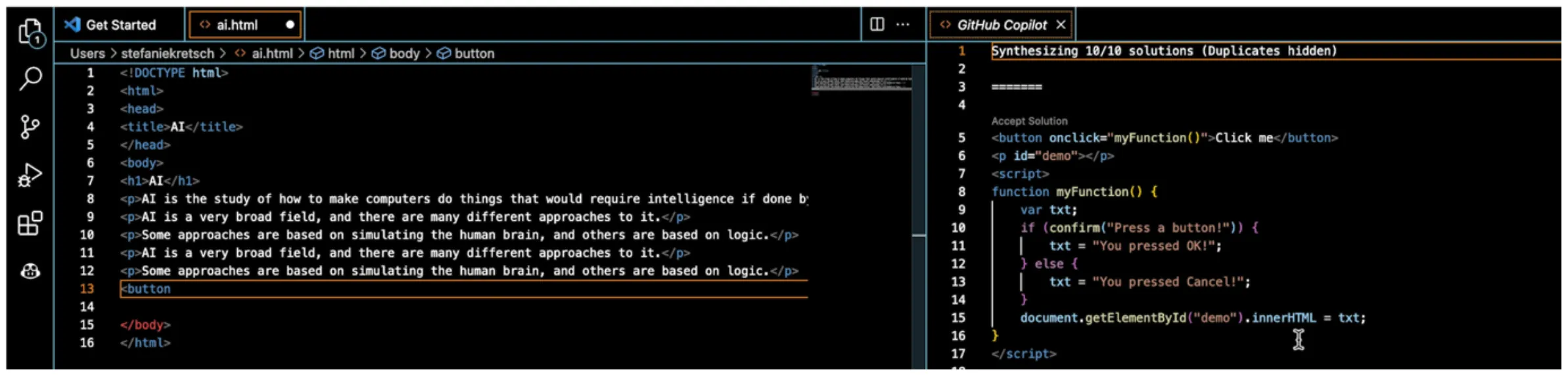This screenshot has height=376, width=1568.
Task: Click the <title>AI</title> line
Action: [181, 127]
